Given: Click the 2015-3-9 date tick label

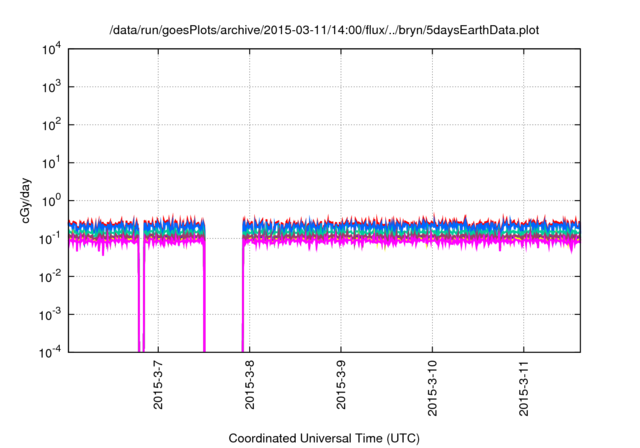Looking at the screenshot, I should [x=341, y=385].
